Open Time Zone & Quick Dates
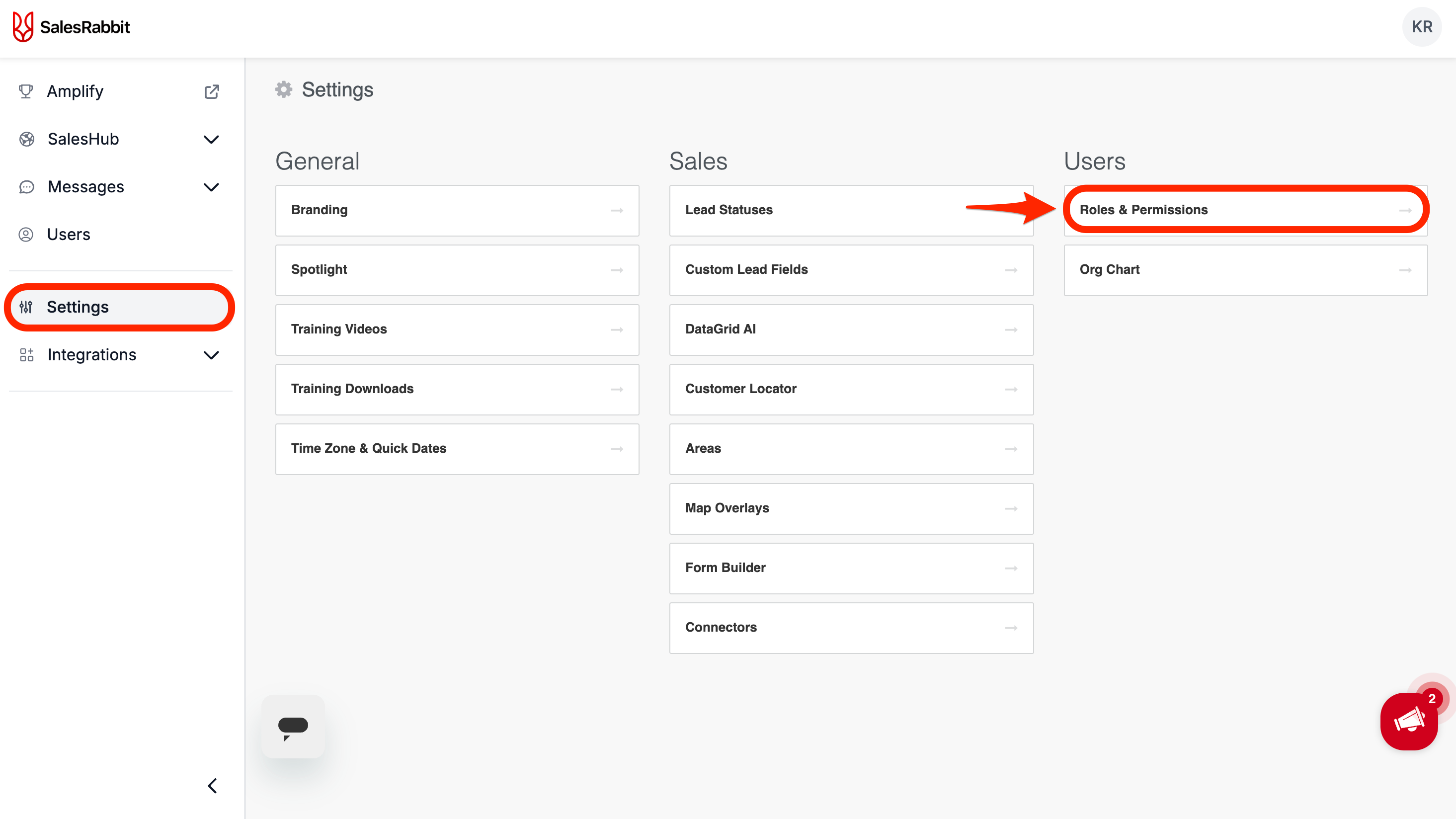The width and height of the screenshot is (1456, 819). (x=457, y=449)
